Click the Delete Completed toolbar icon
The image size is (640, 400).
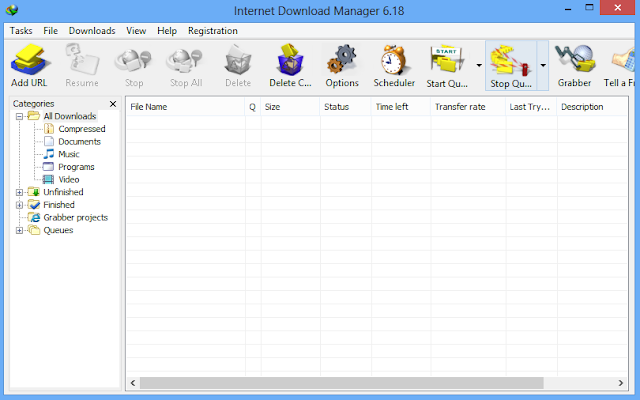[x=290, y=60]
